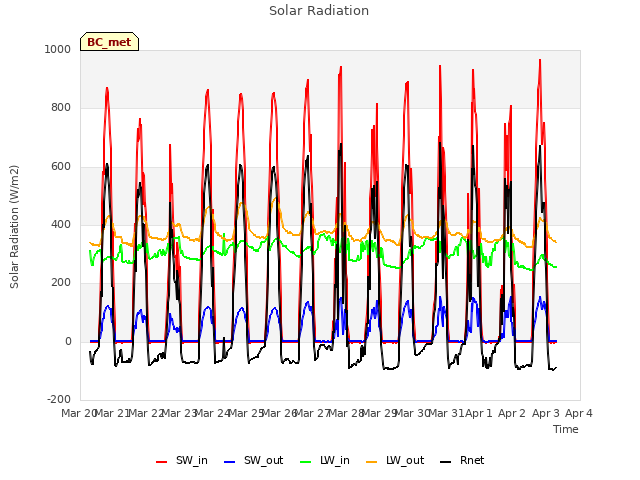Image resolution: width=640 pixels, height=480 pixels.
Task: Click the 400 y-axis tick label
Action: point(61,224)
